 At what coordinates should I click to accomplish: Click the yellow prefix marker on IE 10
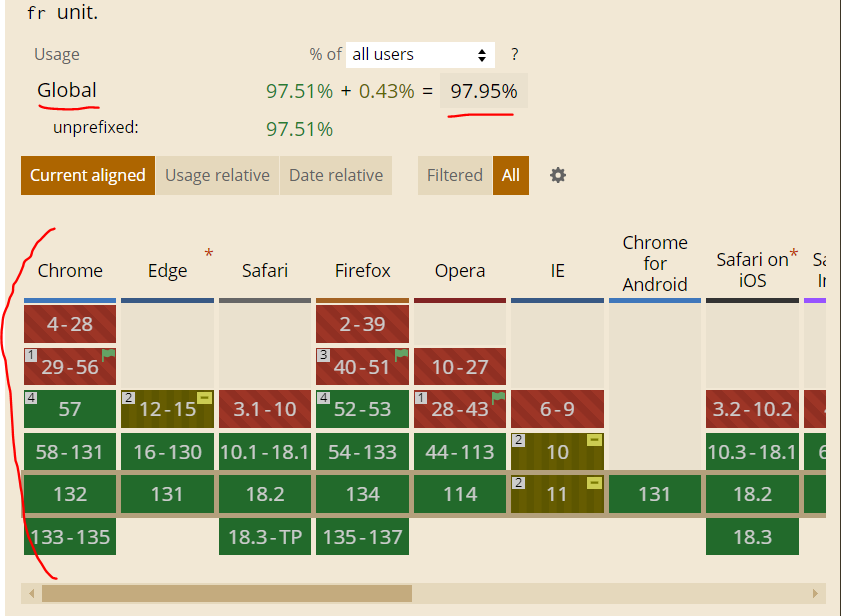pos(594,440)
